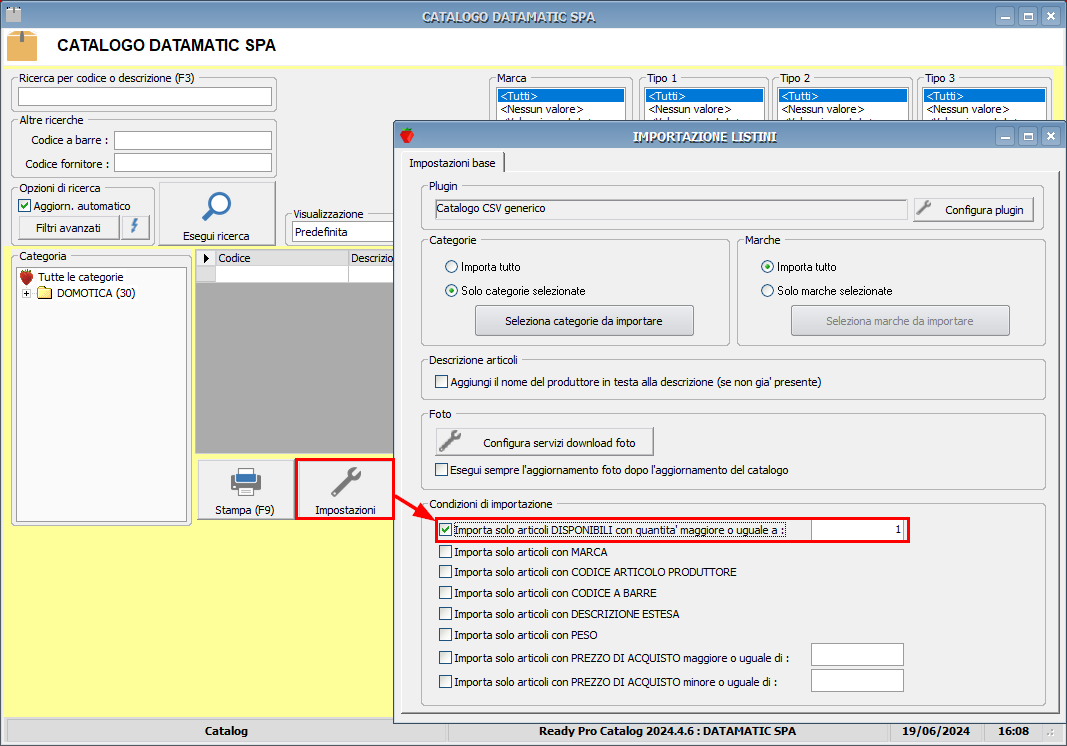Click Ready Pro Catalog 2024.4.6 status text

668,731
